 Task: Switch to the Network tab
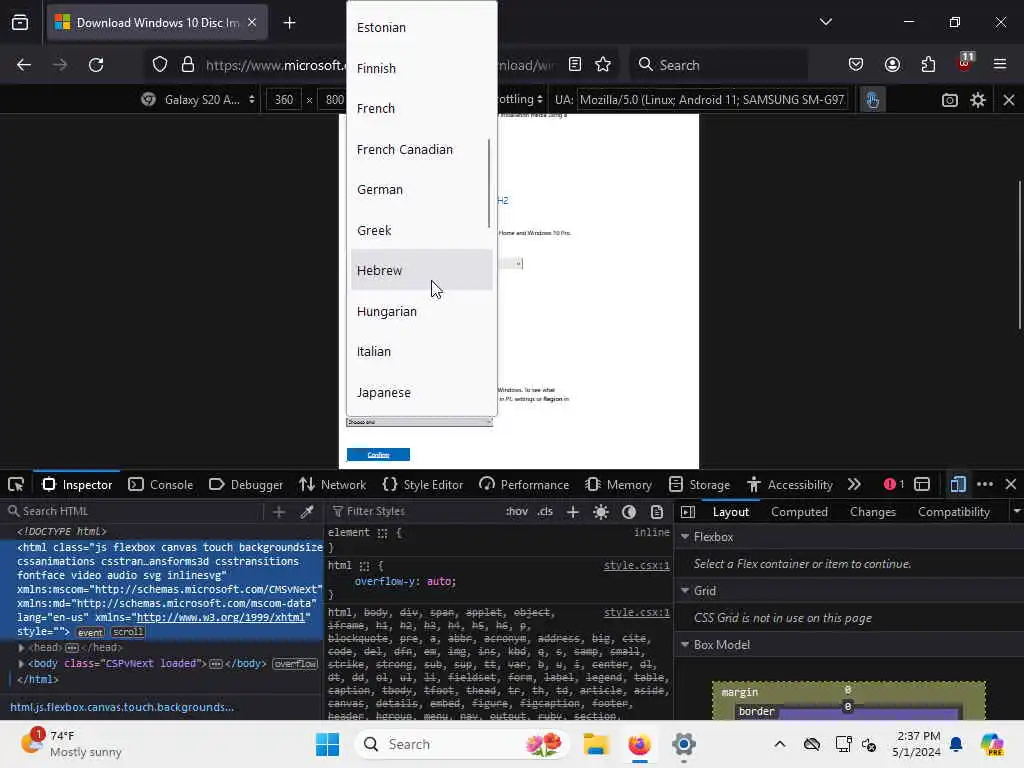332,485
